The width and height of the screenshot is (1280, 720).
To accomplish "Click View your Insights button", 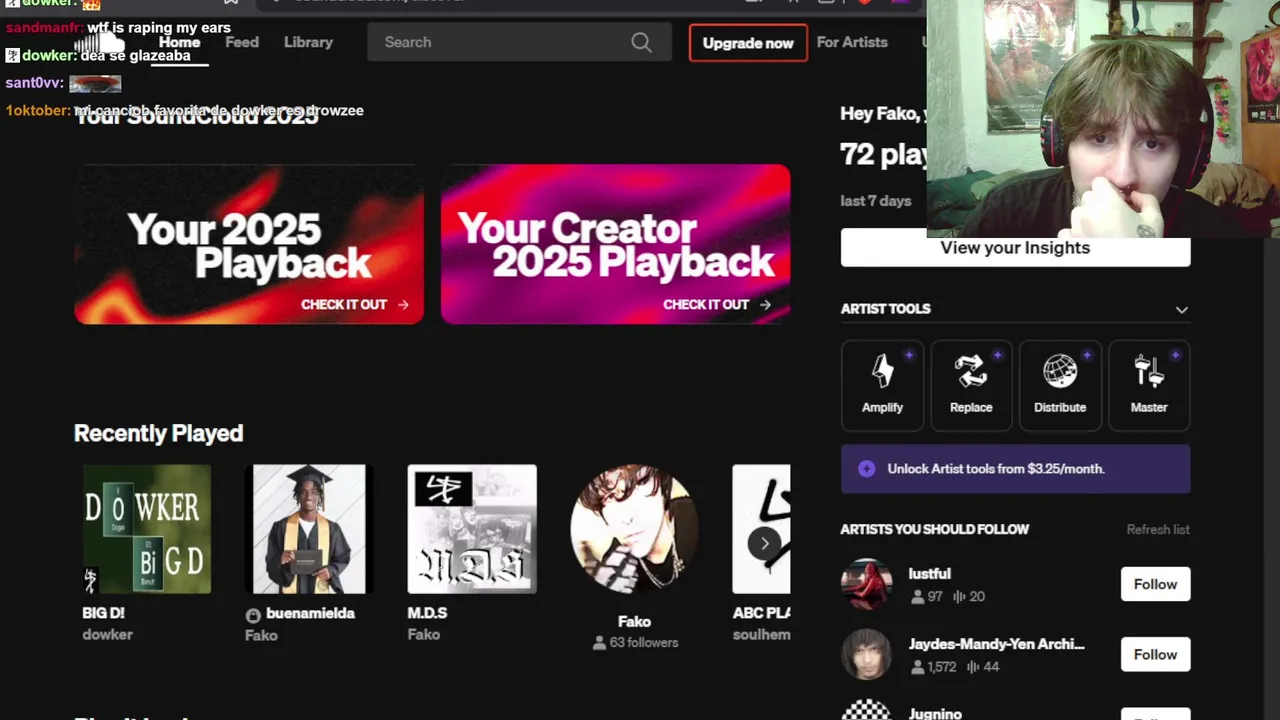I will tap(1015, 248).
